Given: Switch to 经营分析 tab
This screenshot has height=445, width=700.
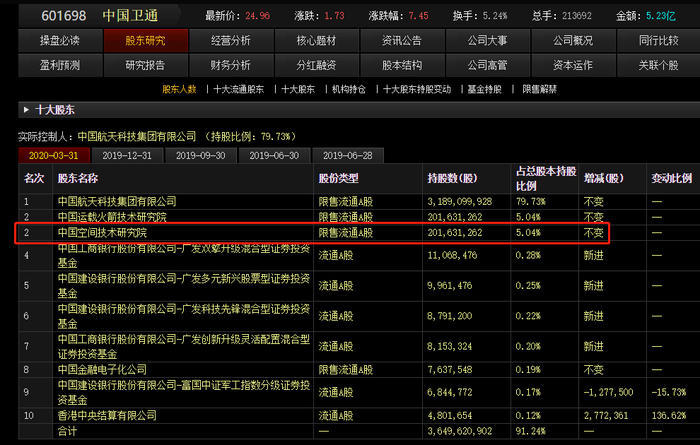Looking at the screenshot, I should [231, 41].
